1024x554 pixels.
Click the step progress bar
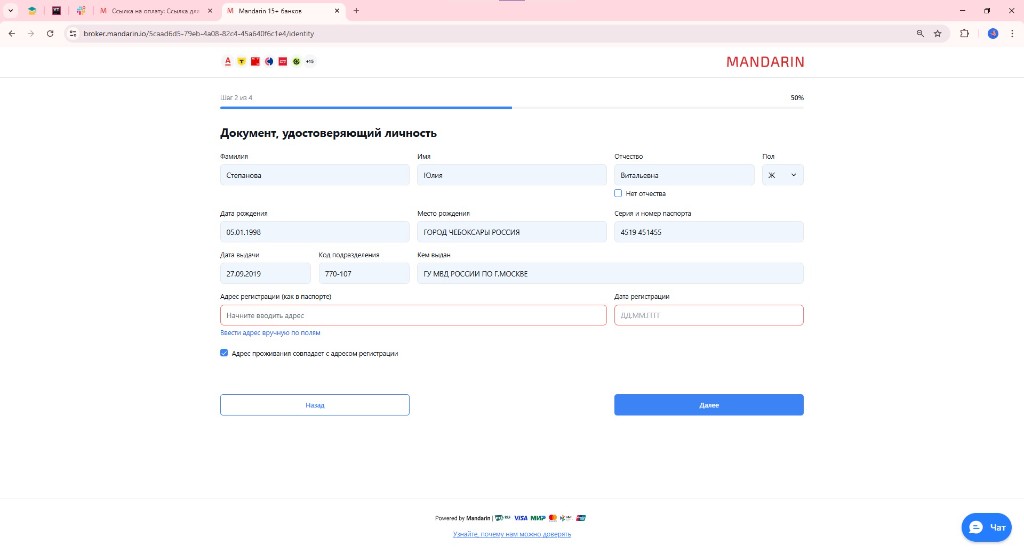pyautogui.click(x=512, y=107)
